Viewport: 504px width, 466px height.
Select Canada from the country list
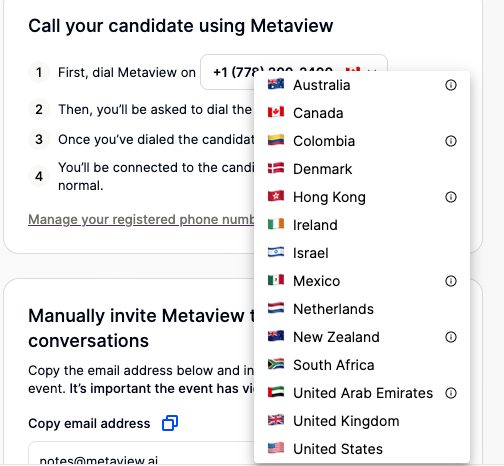click(x=362, y=113)
